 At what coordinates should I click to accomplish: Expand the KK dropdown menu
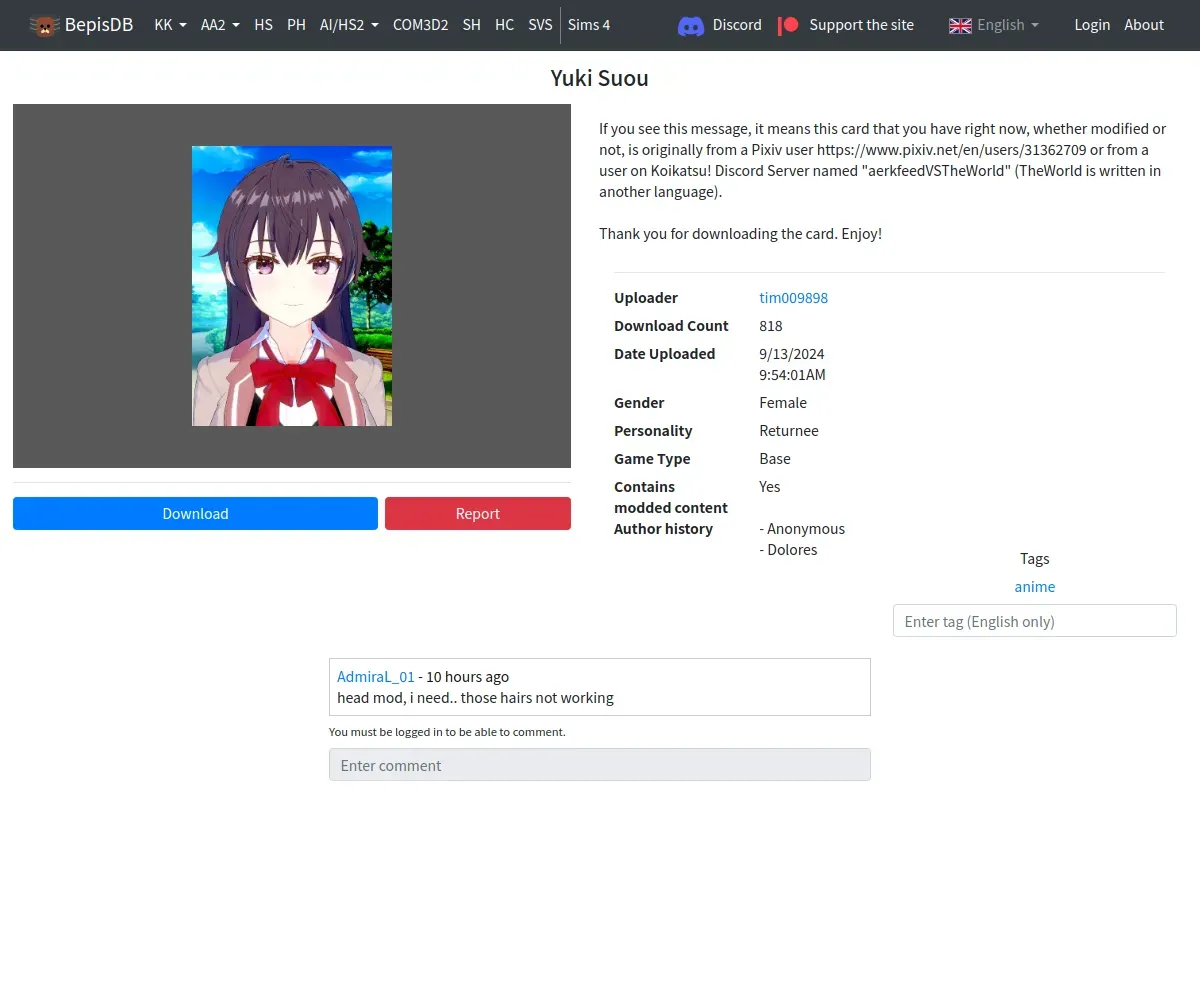(170, 25)
